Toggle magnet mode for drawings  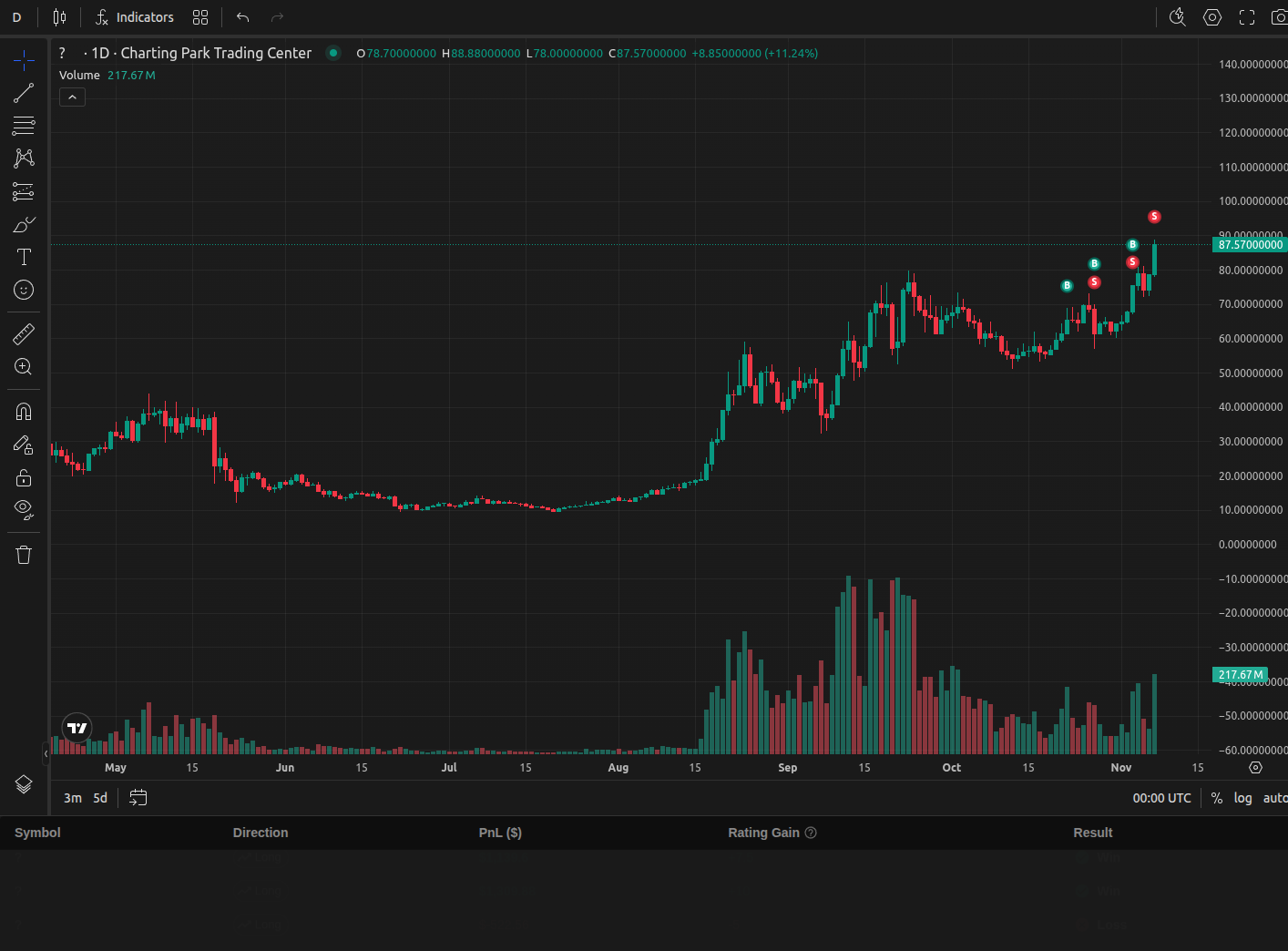[x=24, y=412]
